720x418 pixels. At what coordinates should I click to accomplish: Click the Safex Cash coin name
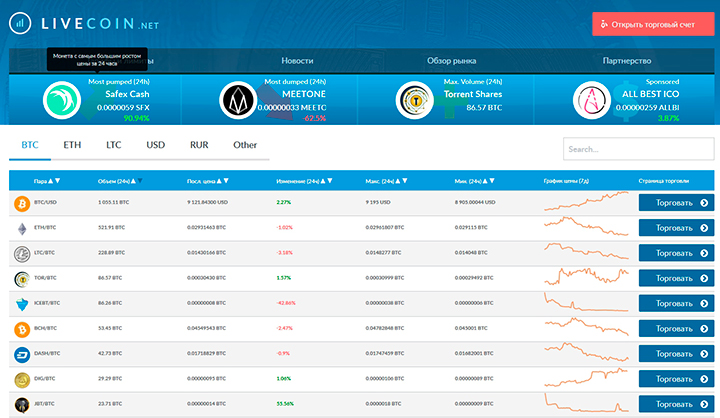pos(127,94)
